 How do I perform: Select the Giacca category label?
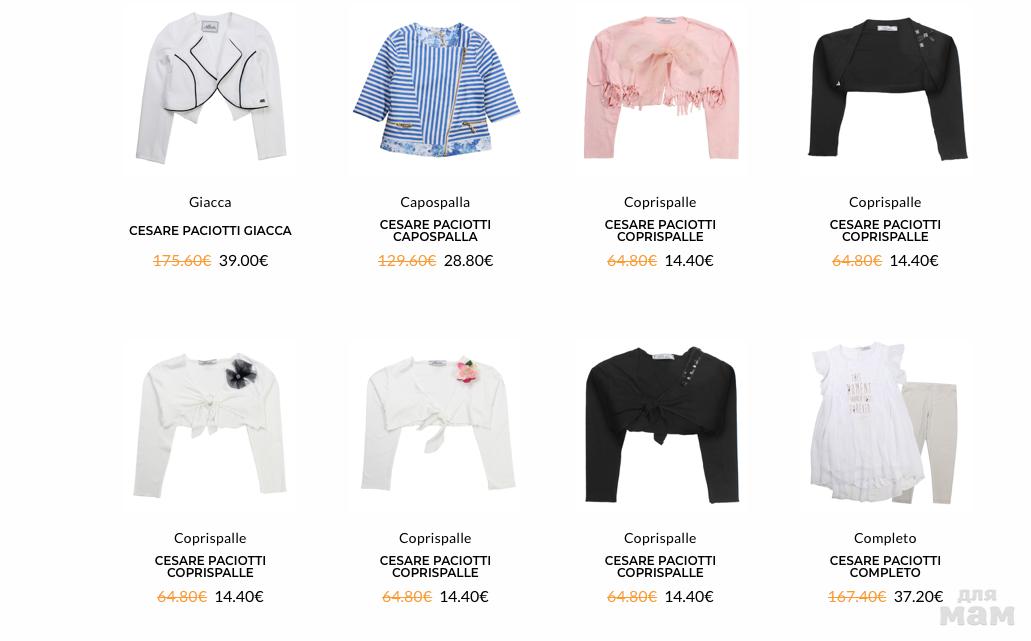coord(210,202)
